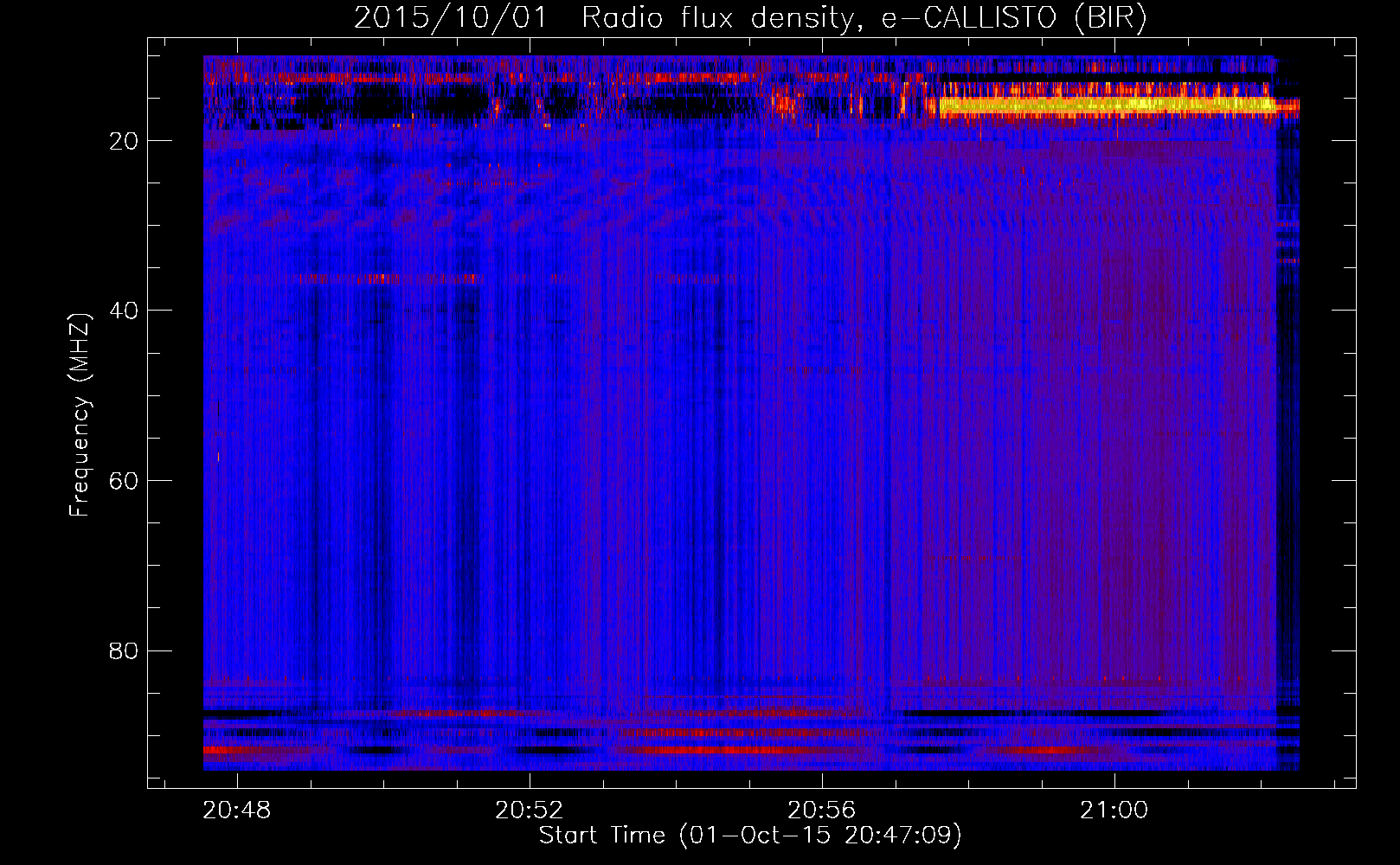
Task: Click the 'Frequency (MHZ)' axis label
Action: [80, 415]
